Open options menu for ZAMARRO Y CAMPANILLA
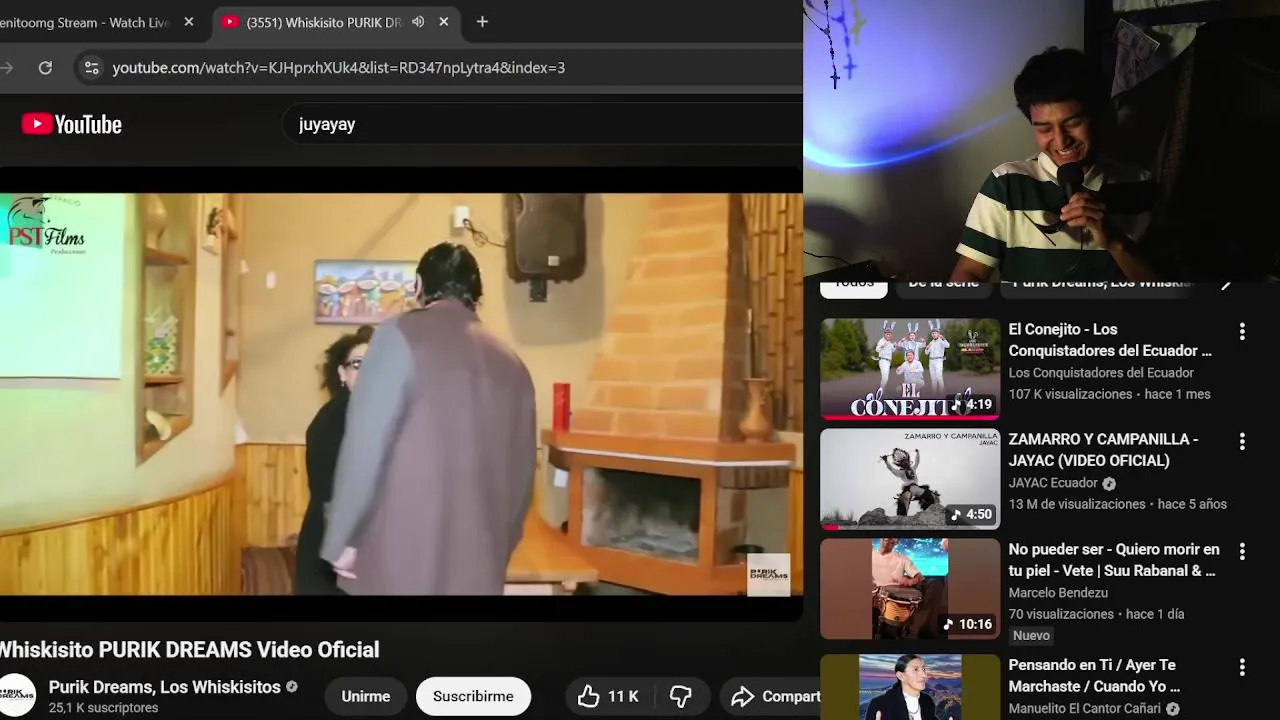 point(1242,442)
